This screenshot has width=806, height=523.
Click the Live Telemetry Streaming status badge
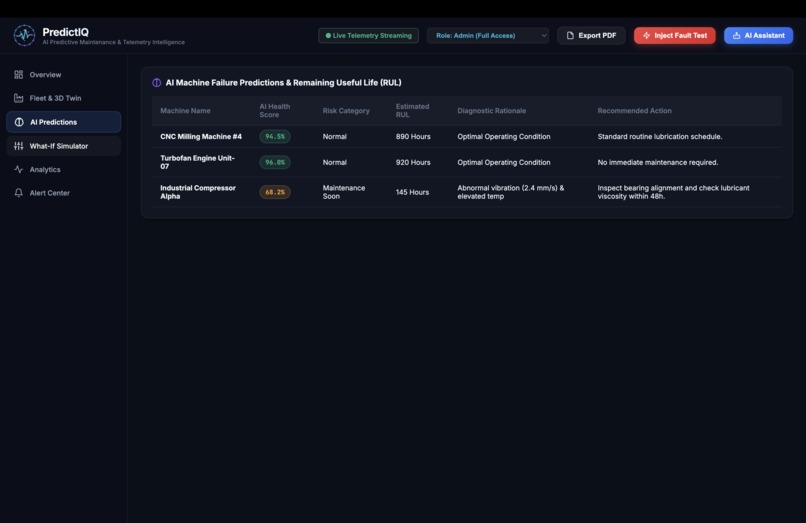[x=369, y=35]
